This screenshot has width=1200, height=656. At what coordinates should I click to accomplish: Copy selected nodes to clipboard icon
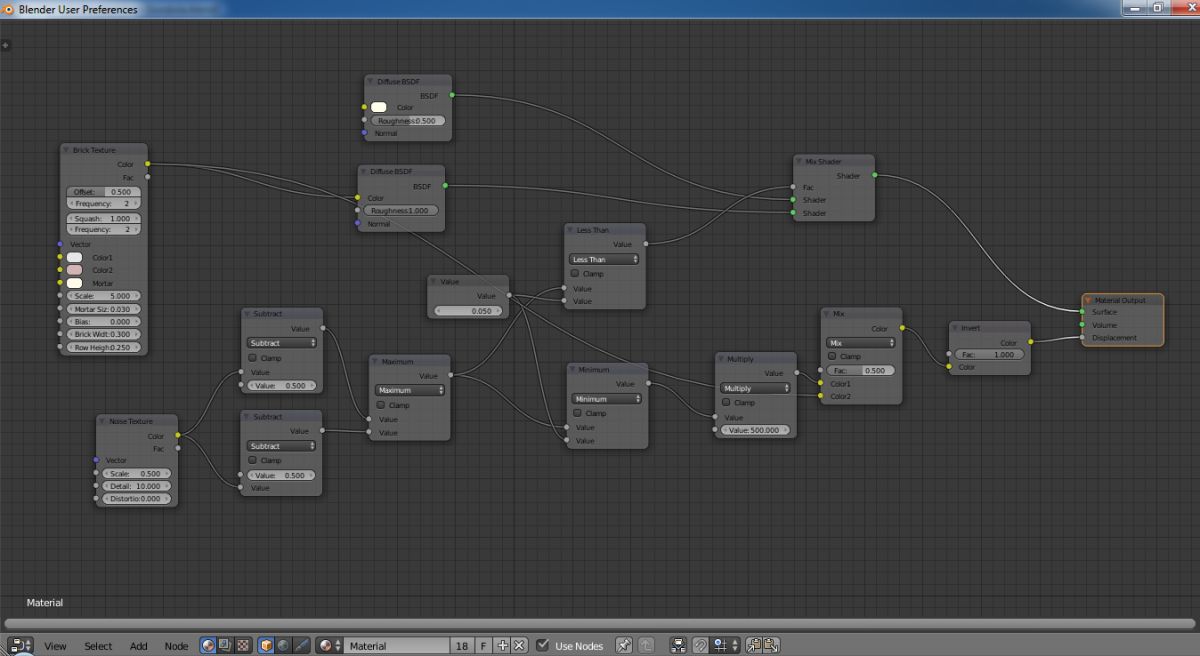[x=753, y=646]
